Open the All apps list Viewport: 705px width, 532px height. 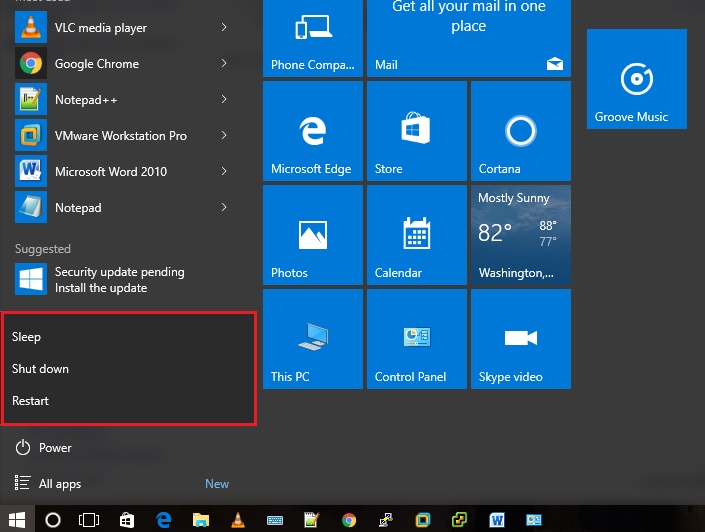48,483
